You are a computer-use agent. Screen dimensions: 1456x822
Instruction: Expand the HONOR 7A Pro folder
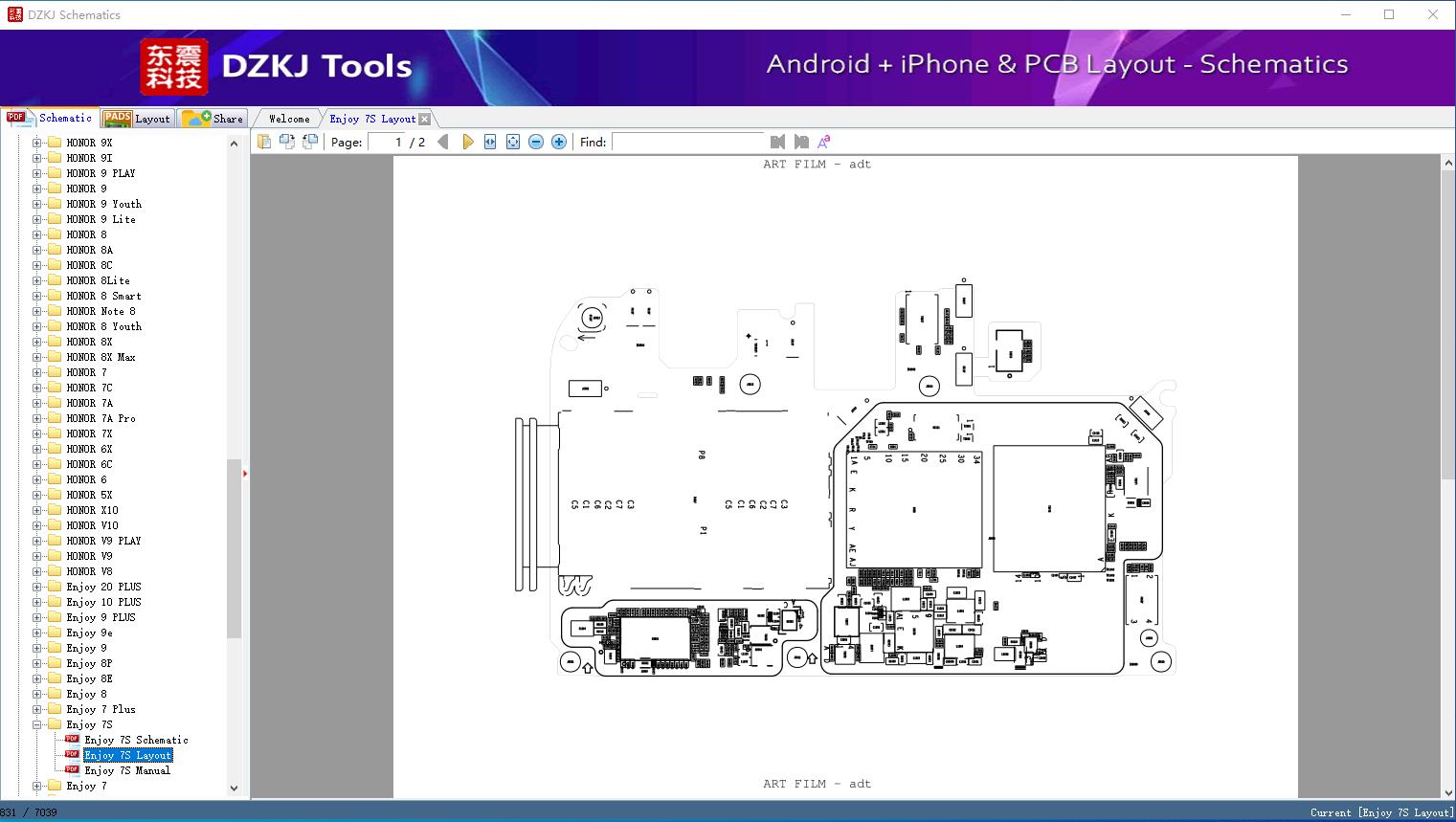pyautogui.click(x=36, y=418)
